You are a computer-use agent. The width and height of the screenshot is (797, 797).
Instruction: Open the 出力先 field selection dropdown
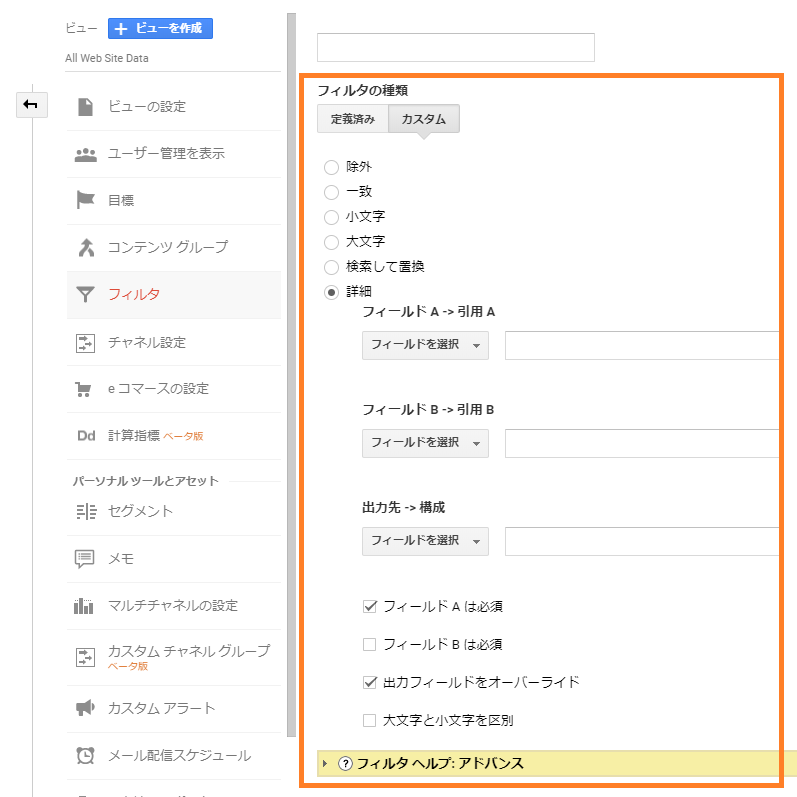click(425, 541)
